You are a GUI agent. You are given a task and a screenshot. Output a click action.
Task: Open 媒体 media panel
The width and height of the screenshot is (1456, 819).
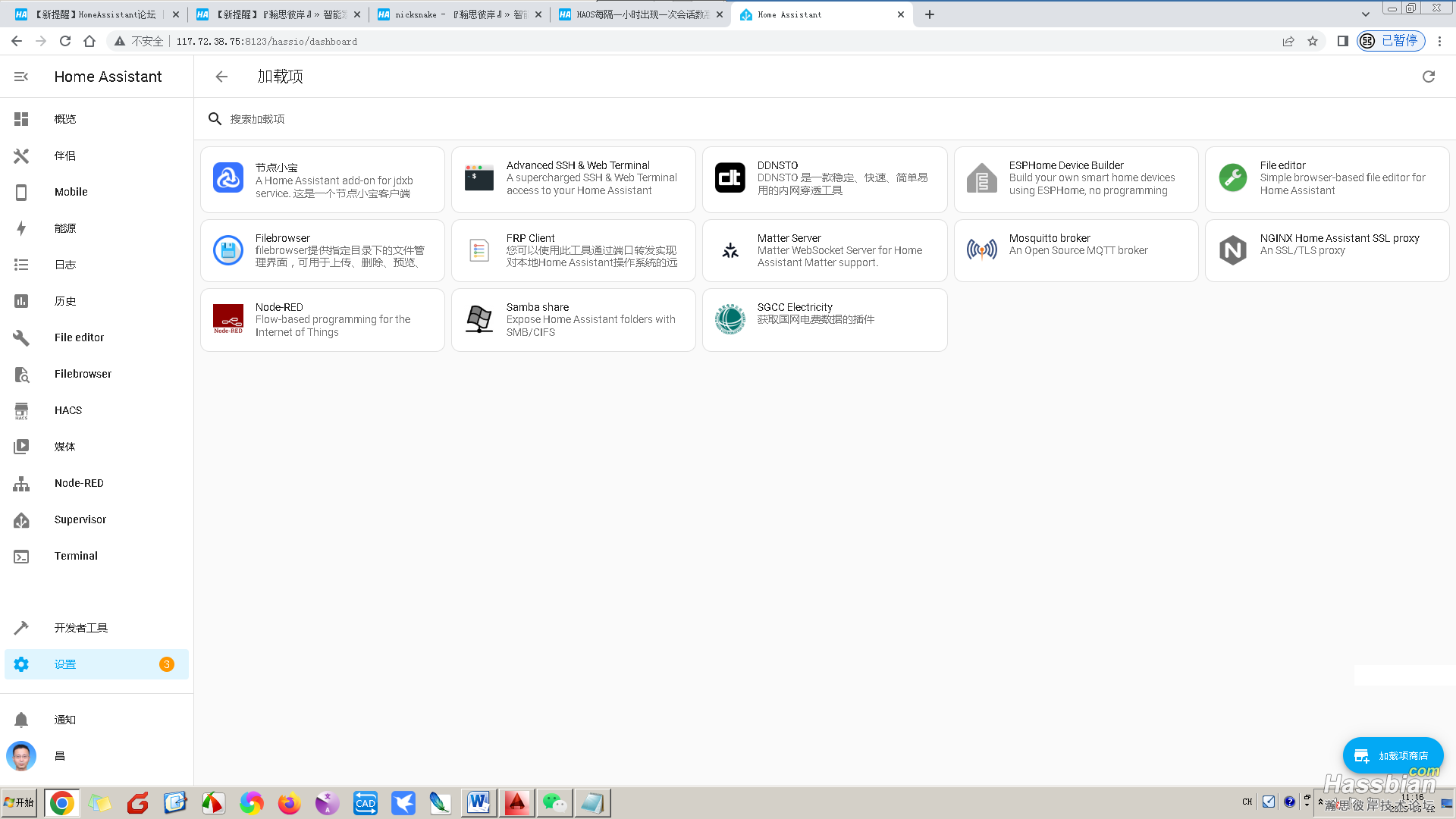[x=96, y=447]
